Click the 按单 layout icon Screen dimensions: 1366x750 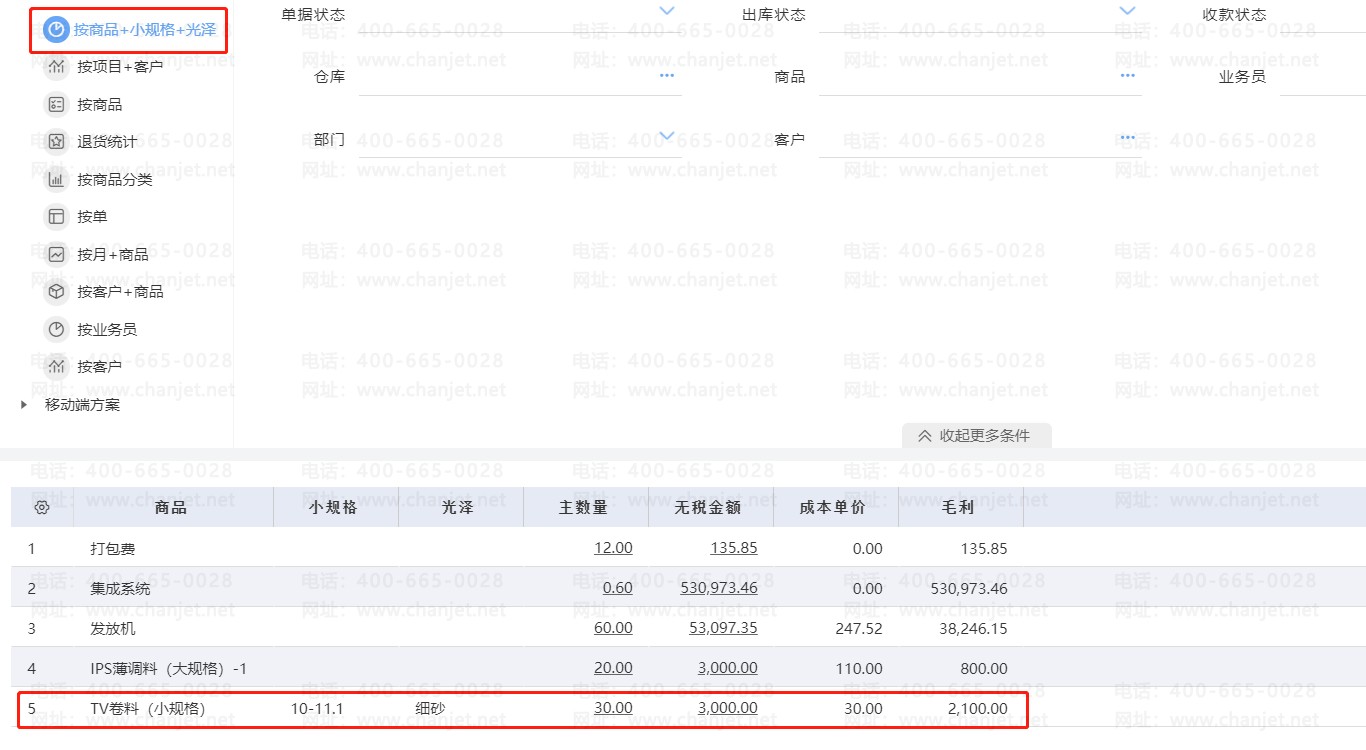coord(56,216)
